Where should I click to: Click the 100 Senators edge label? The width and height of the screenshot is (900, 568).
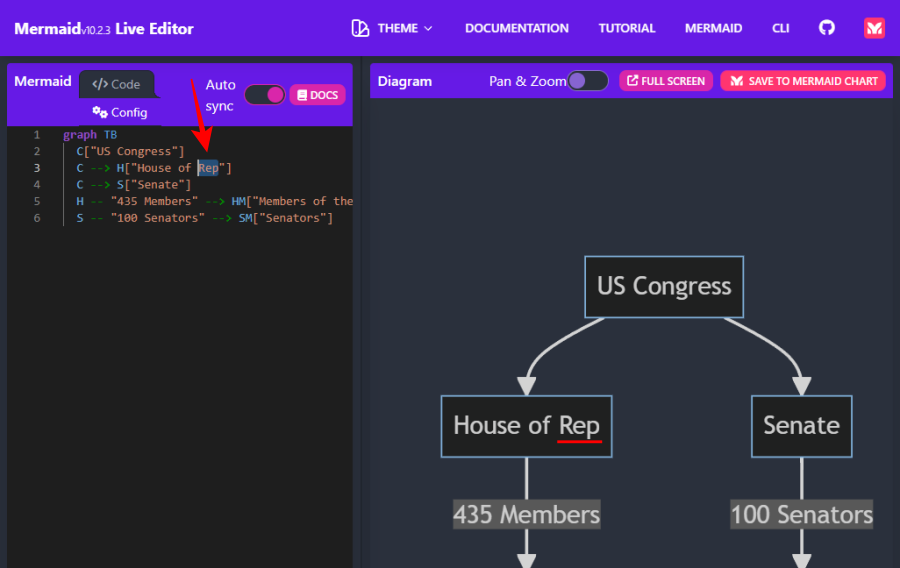802,515
